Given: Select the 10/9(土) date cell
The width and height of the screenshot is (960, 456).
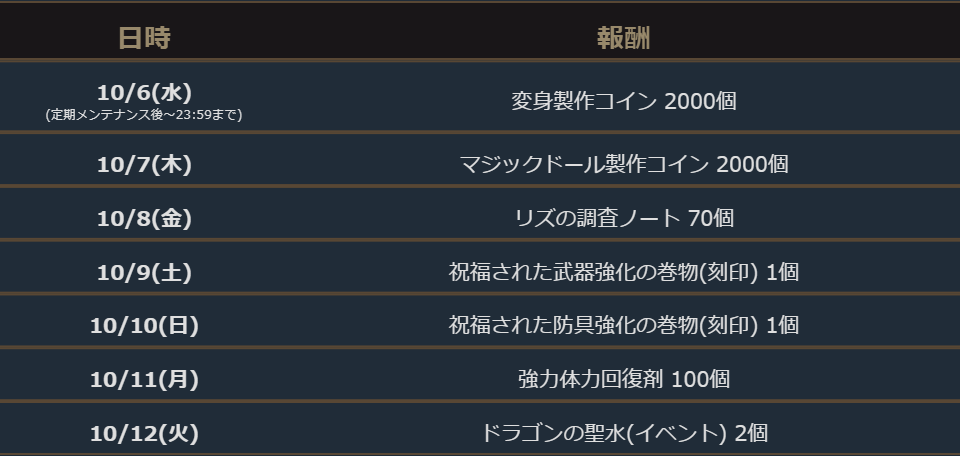Looking at the screenshot, I should (x=144, y=272).
